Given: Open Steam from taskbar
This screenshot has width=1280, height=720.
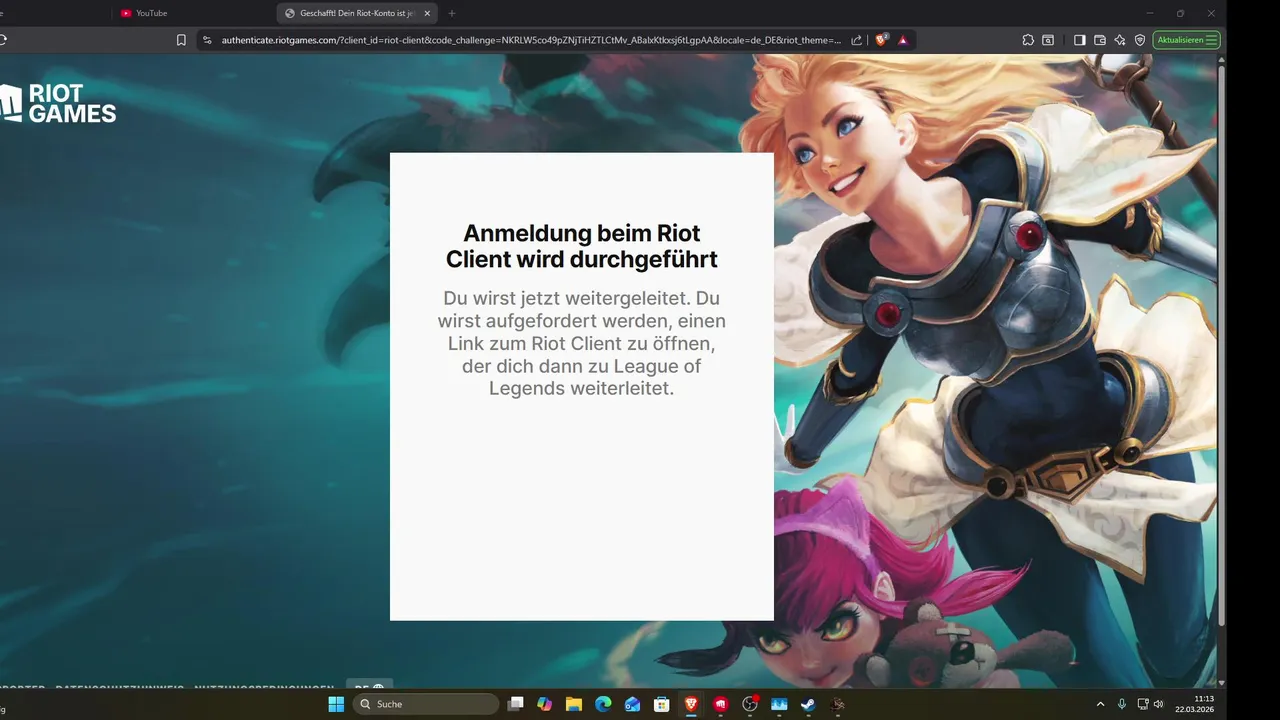Looking at the screenshot, I should (x=808, y=704).
